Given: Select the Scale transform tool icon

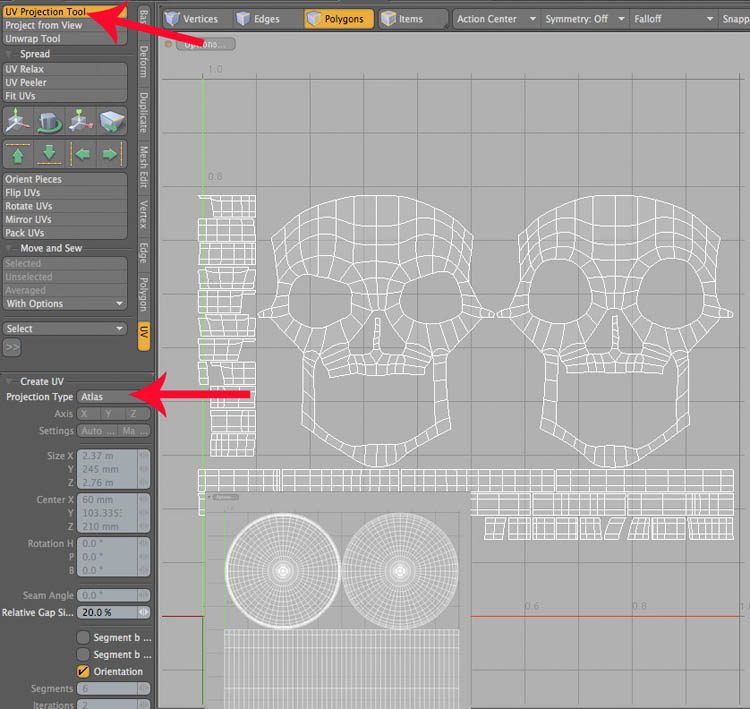Looking at the screenshot, I should point(80,121).
